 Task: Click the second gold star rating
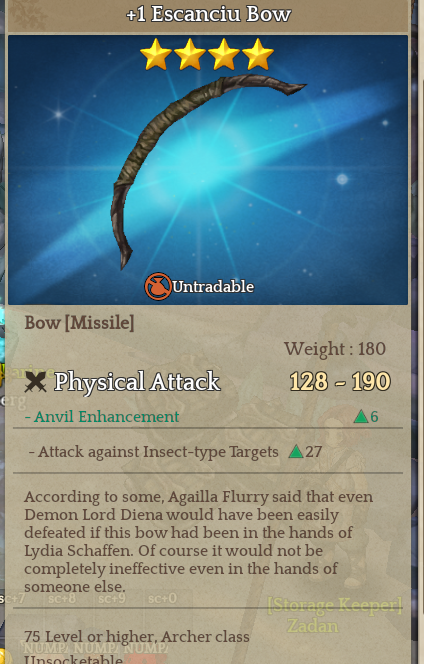(x=190, y=54)
